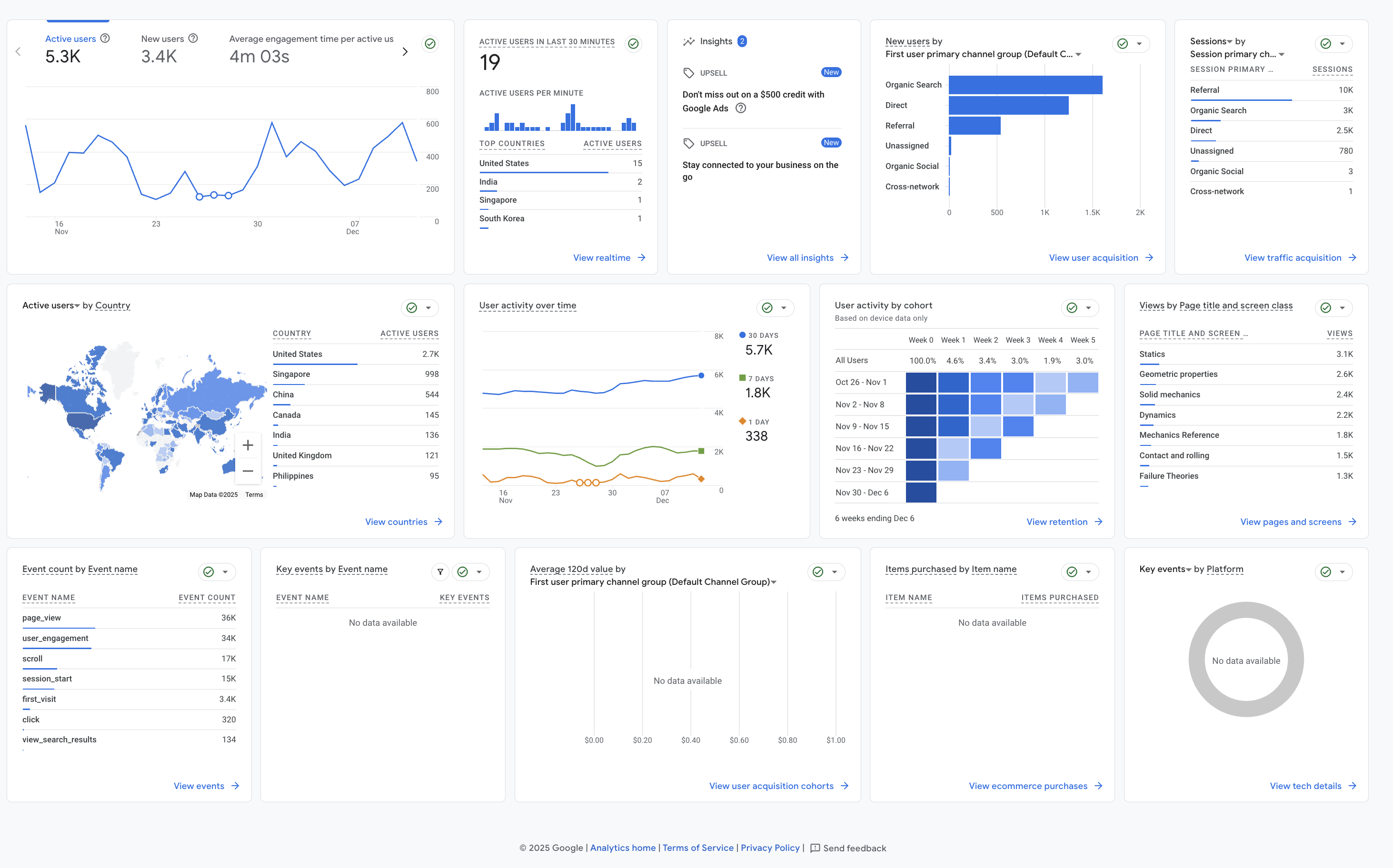Click the help icon next to Active users
Screen dimensions: 1393x868
point(105,39)
